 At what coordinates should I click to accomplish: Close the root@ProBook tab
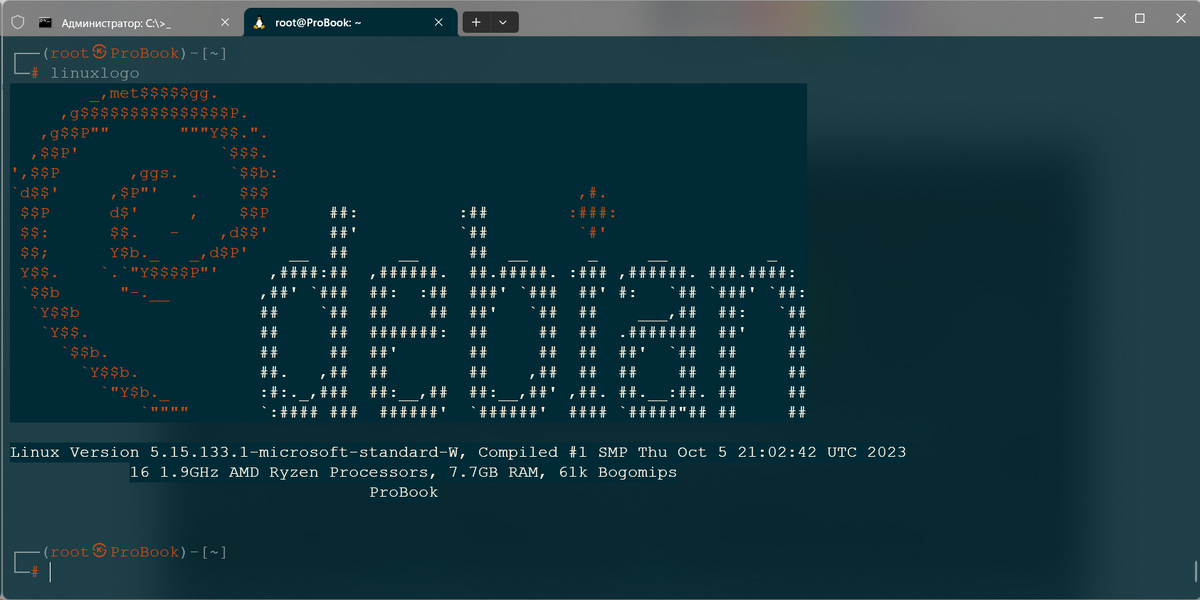[438, 21]
